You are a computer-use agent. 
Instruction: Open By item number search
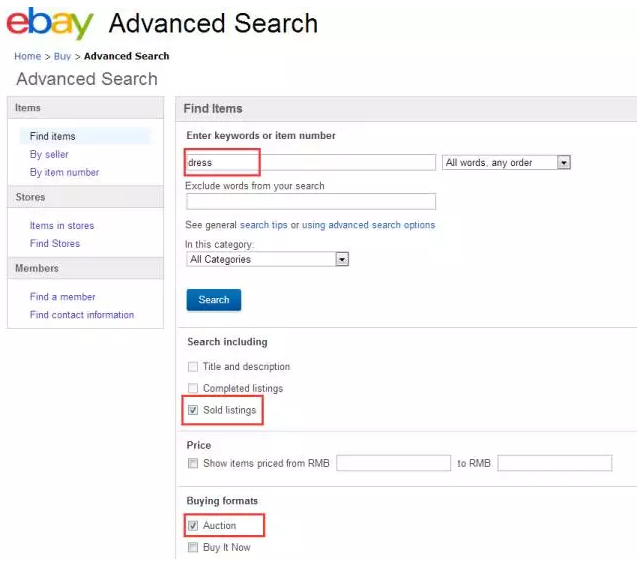(64, 172)
